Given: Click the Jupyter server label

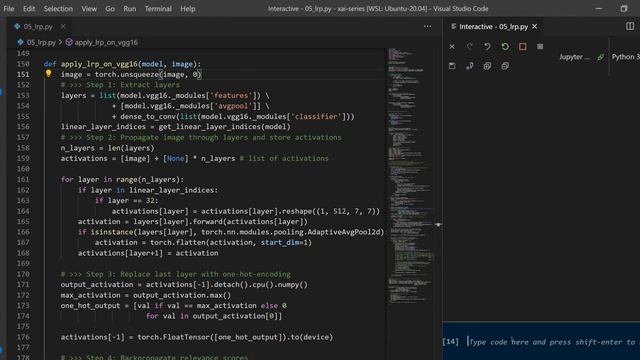Looking at the screenshot, I should click(574, 57).
